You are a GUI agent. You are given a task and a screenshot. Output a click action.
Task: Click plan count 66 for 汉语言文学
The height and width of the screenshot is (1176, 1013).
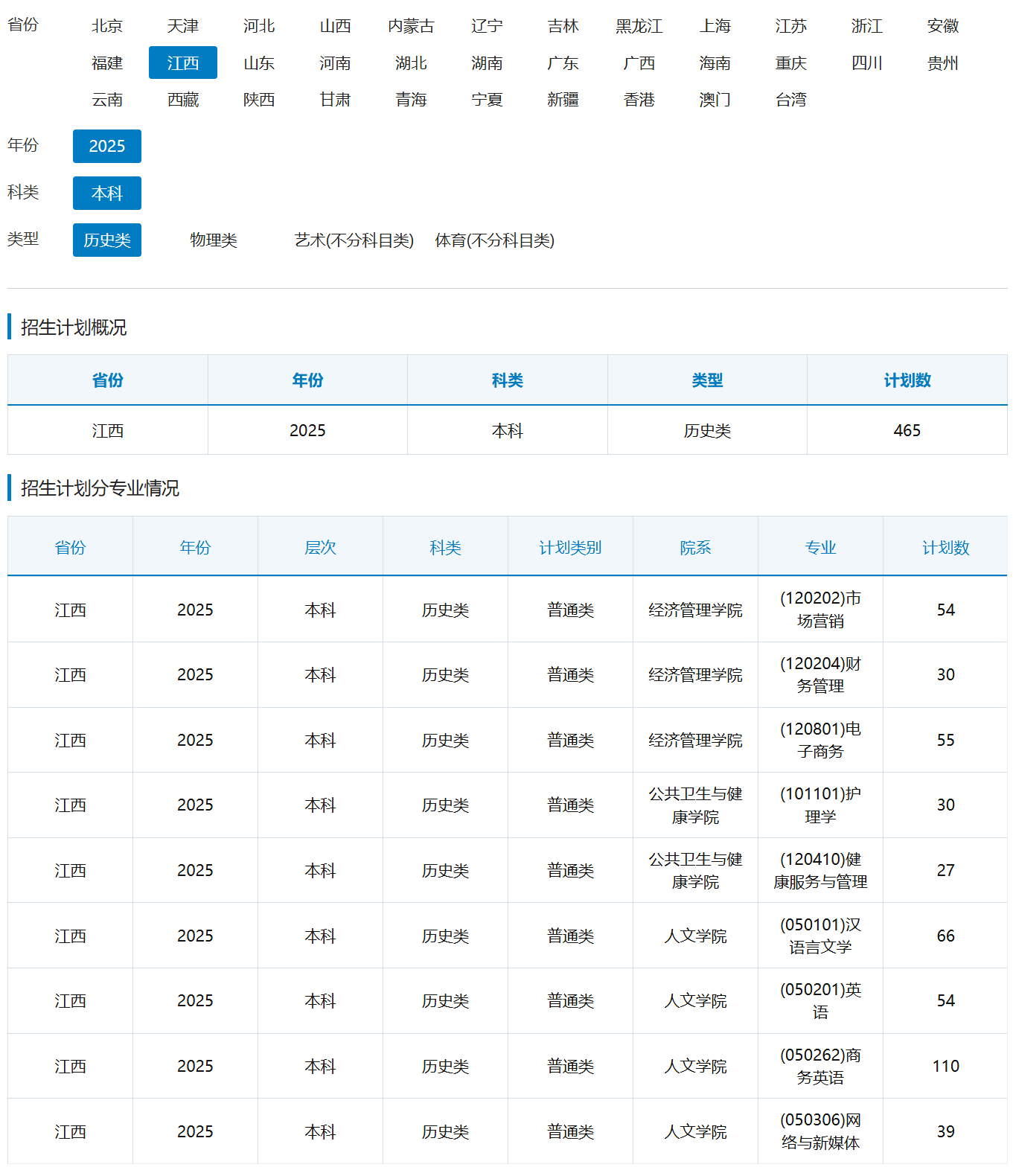(945, 936)
